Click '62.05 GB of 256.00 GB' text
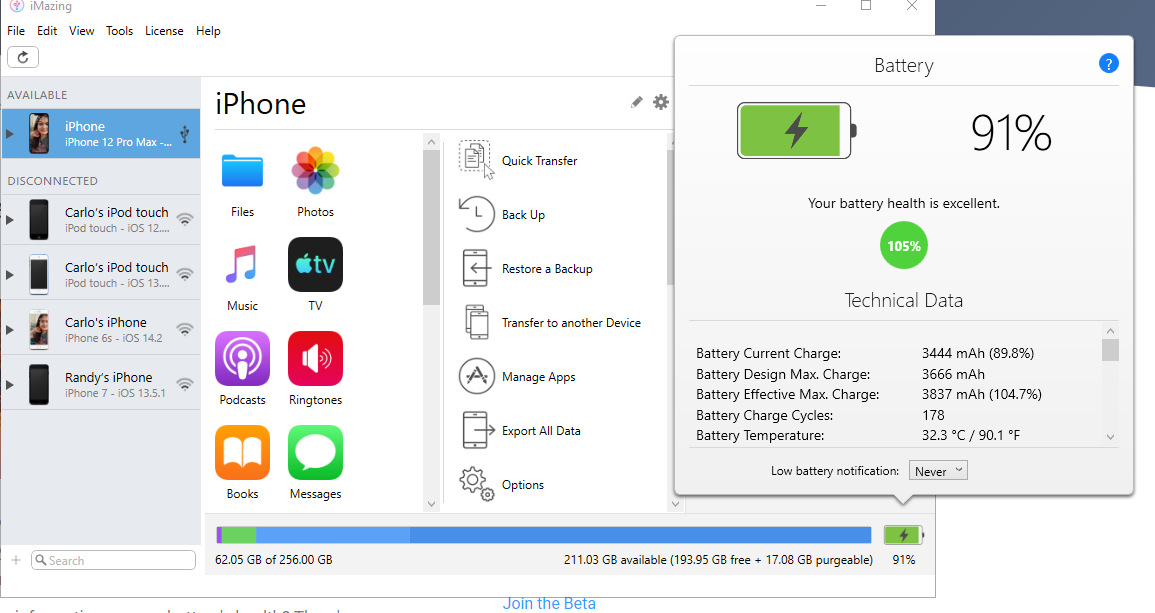 click(x=273, y=560)
